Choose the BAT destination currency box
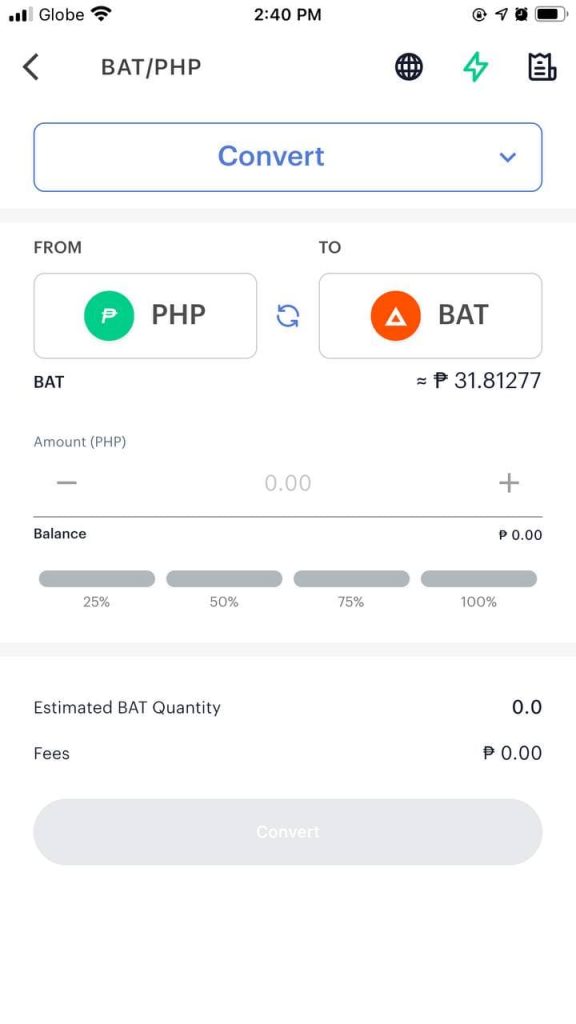This screenshot has width=576, height=1024. click(430, 316)
